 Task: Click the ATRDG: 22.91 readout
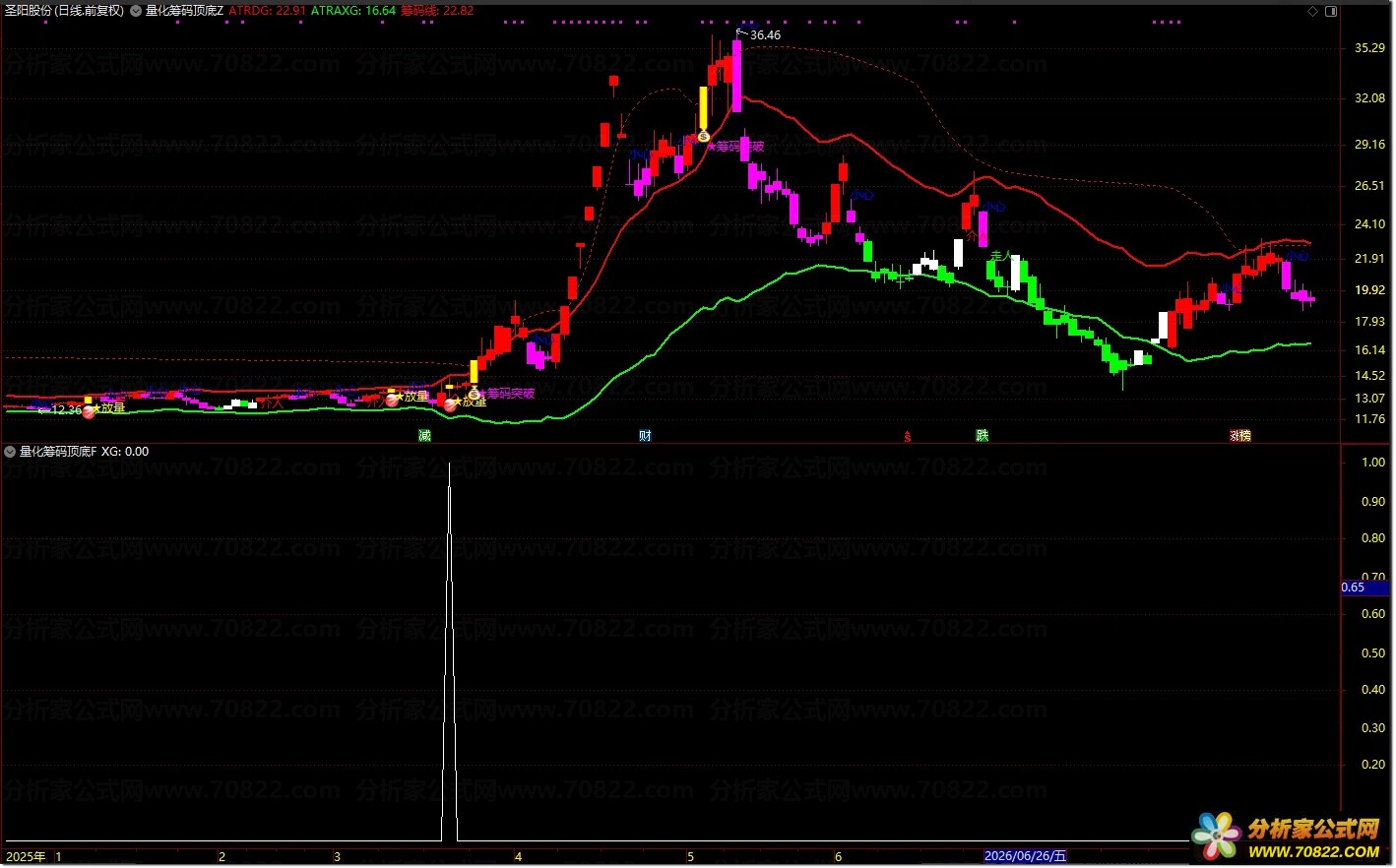[x=267, y=11]
